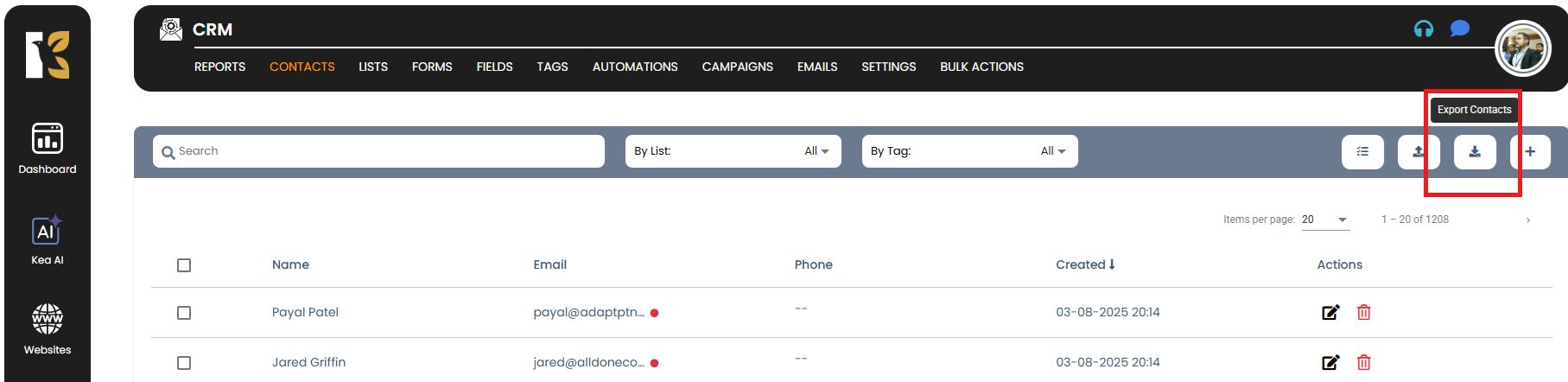Select the Payal Patel row checkbox
The width and height of the screenshot is (1568, 382).
click(x=184, y=313)
